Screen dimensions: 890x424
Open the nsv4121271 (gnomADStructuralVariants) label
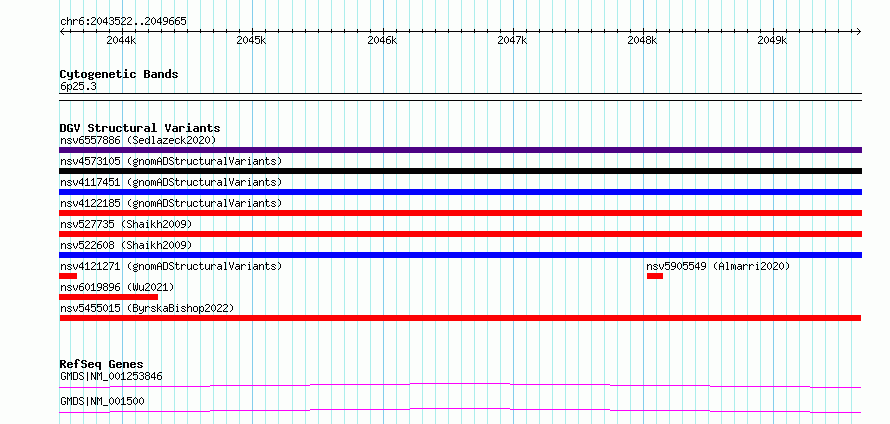pyautogui.click(x=171, y=266)
